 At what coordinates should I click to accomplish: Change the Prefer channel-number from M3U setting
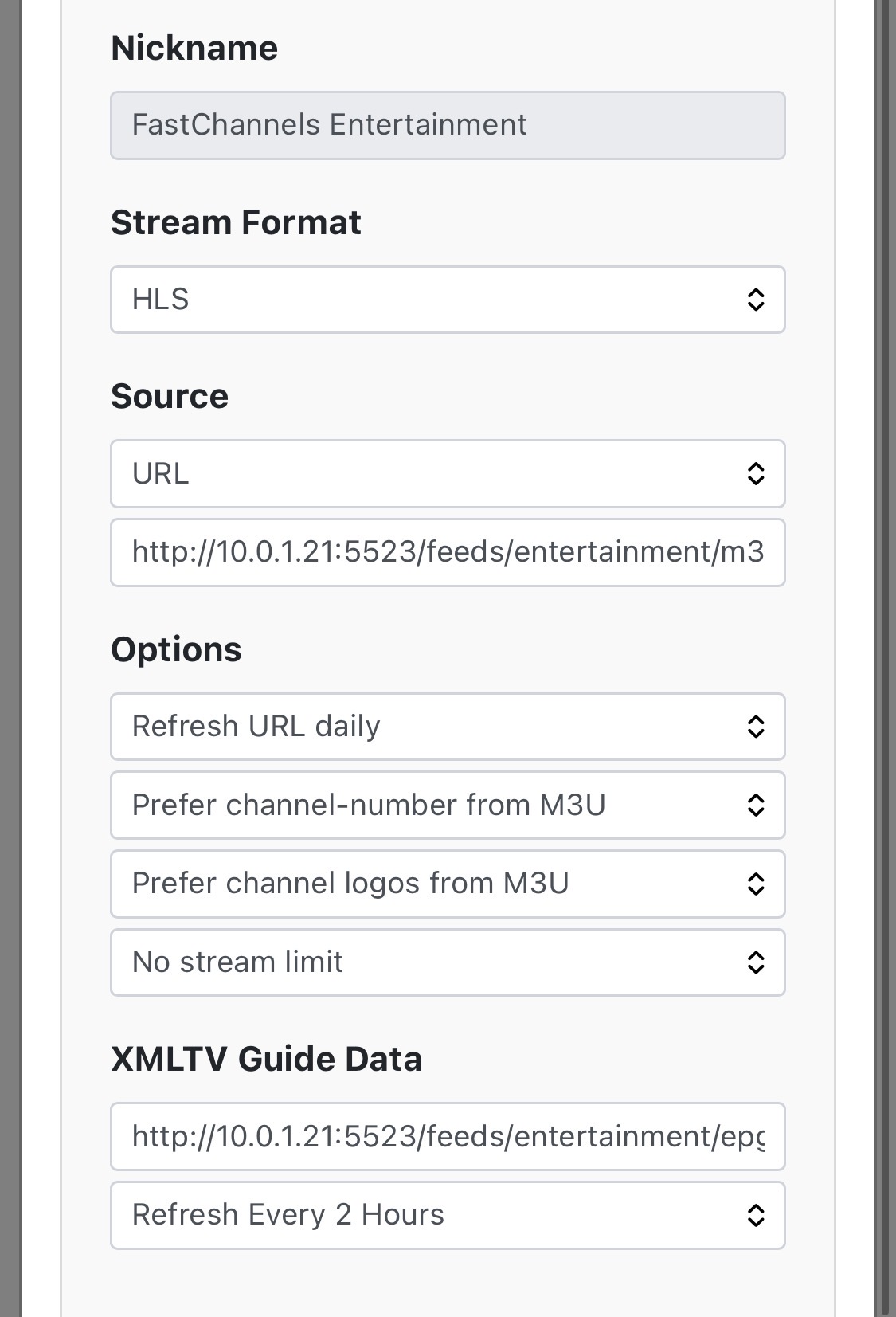(430, 805)
